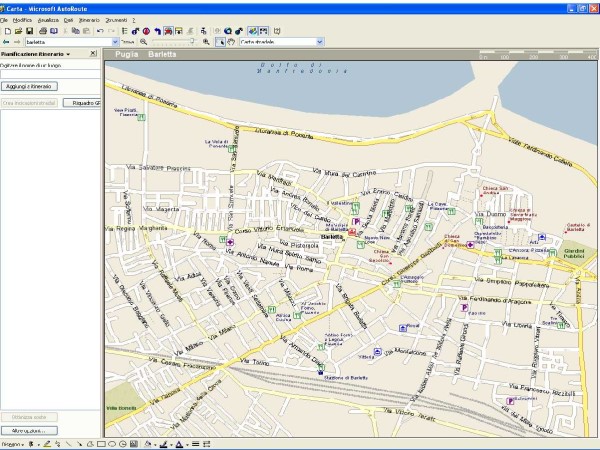Select the hand pan tool
The image size is (600, 450).
(231, 42)
